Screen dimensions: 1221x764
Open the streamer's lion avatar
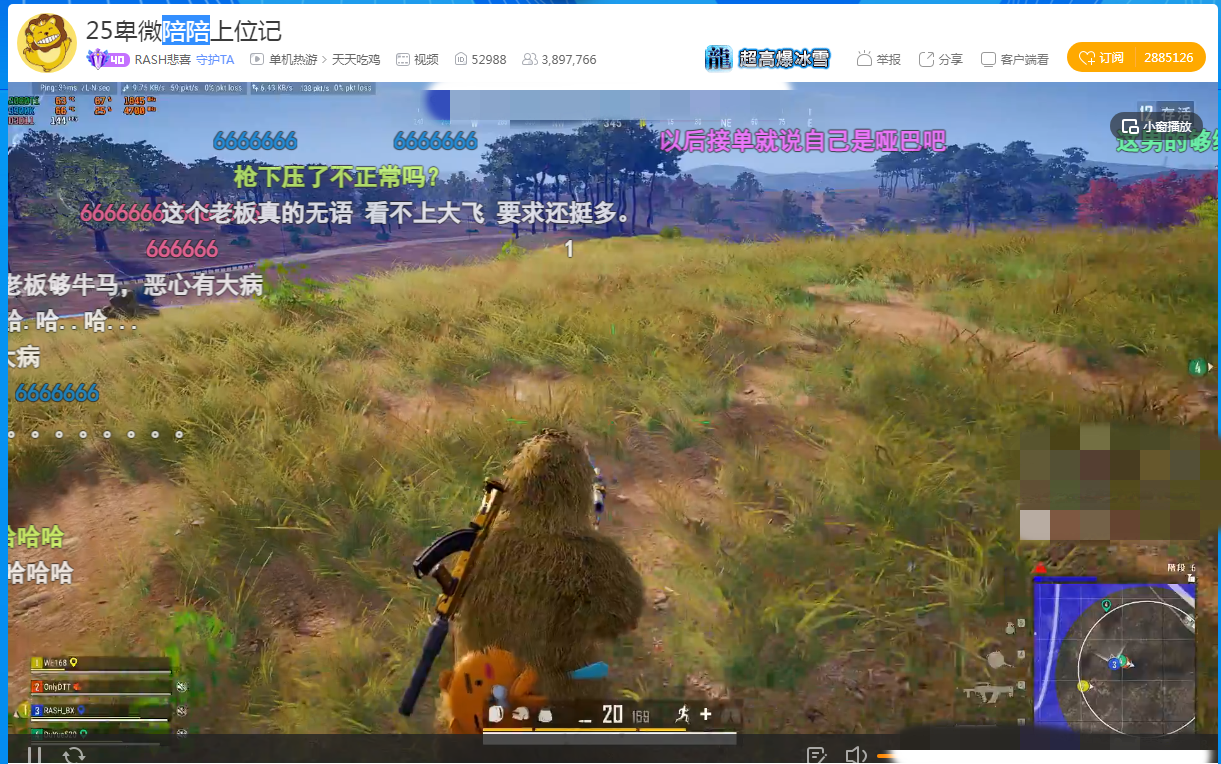(47, 43)
